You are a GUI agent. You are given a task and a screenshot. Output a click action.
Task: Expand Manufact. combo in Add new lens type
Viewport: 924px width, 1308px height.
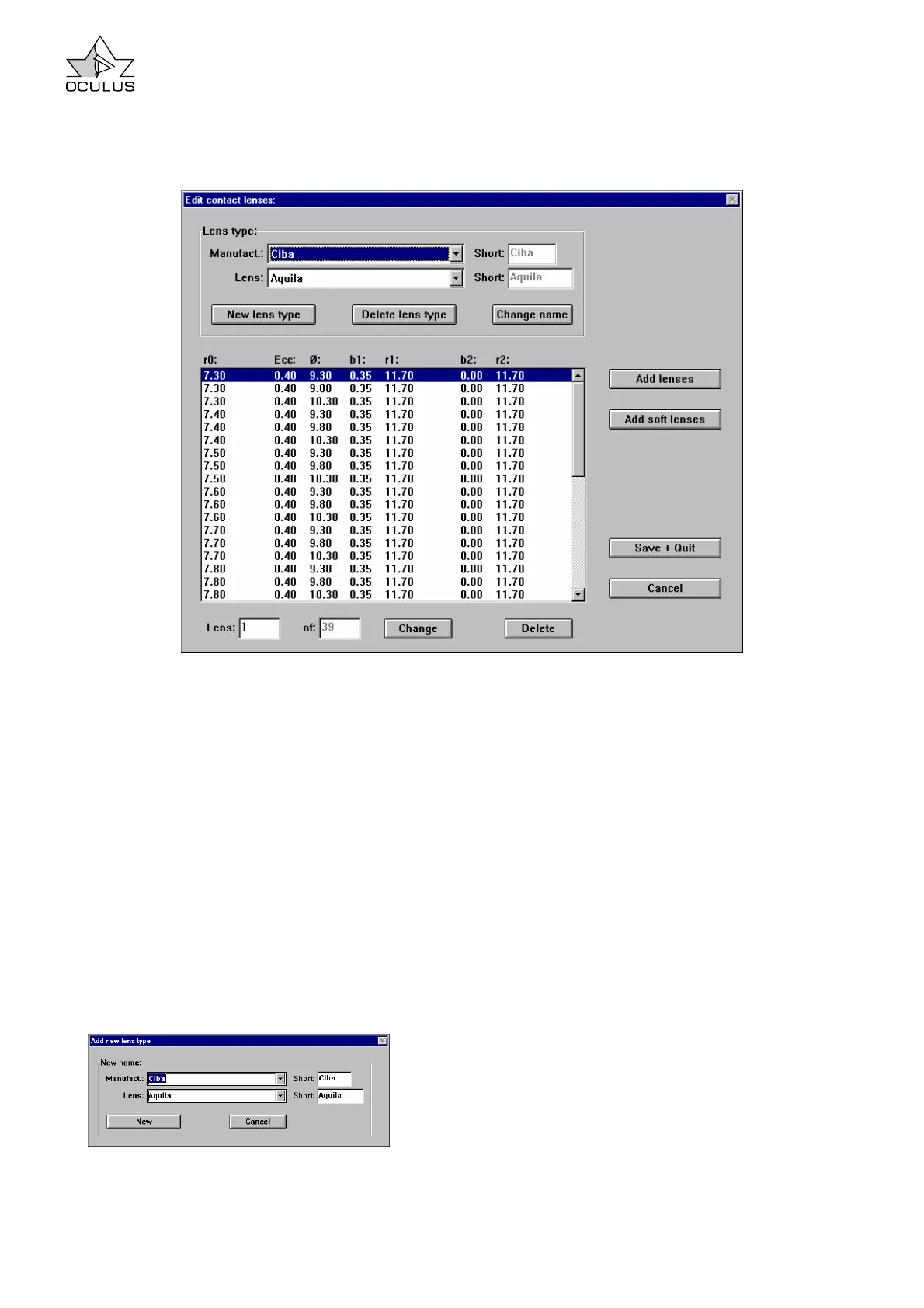(280, 1079)
